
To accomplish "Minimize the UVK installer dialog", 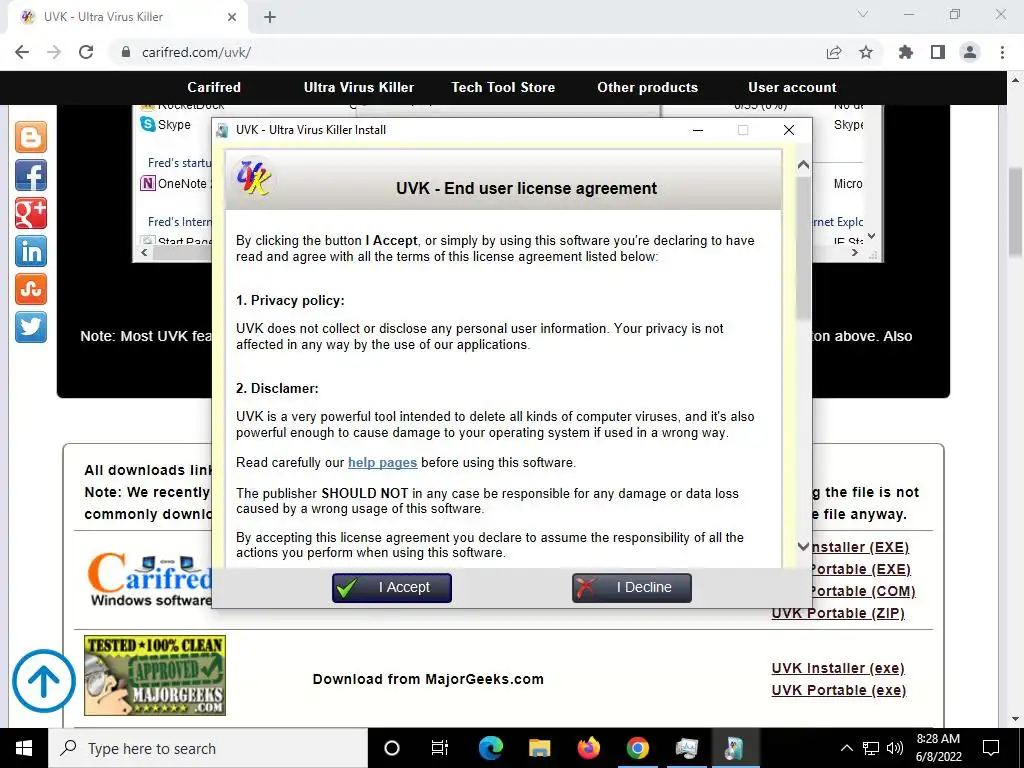I will [x=697, y=130].
